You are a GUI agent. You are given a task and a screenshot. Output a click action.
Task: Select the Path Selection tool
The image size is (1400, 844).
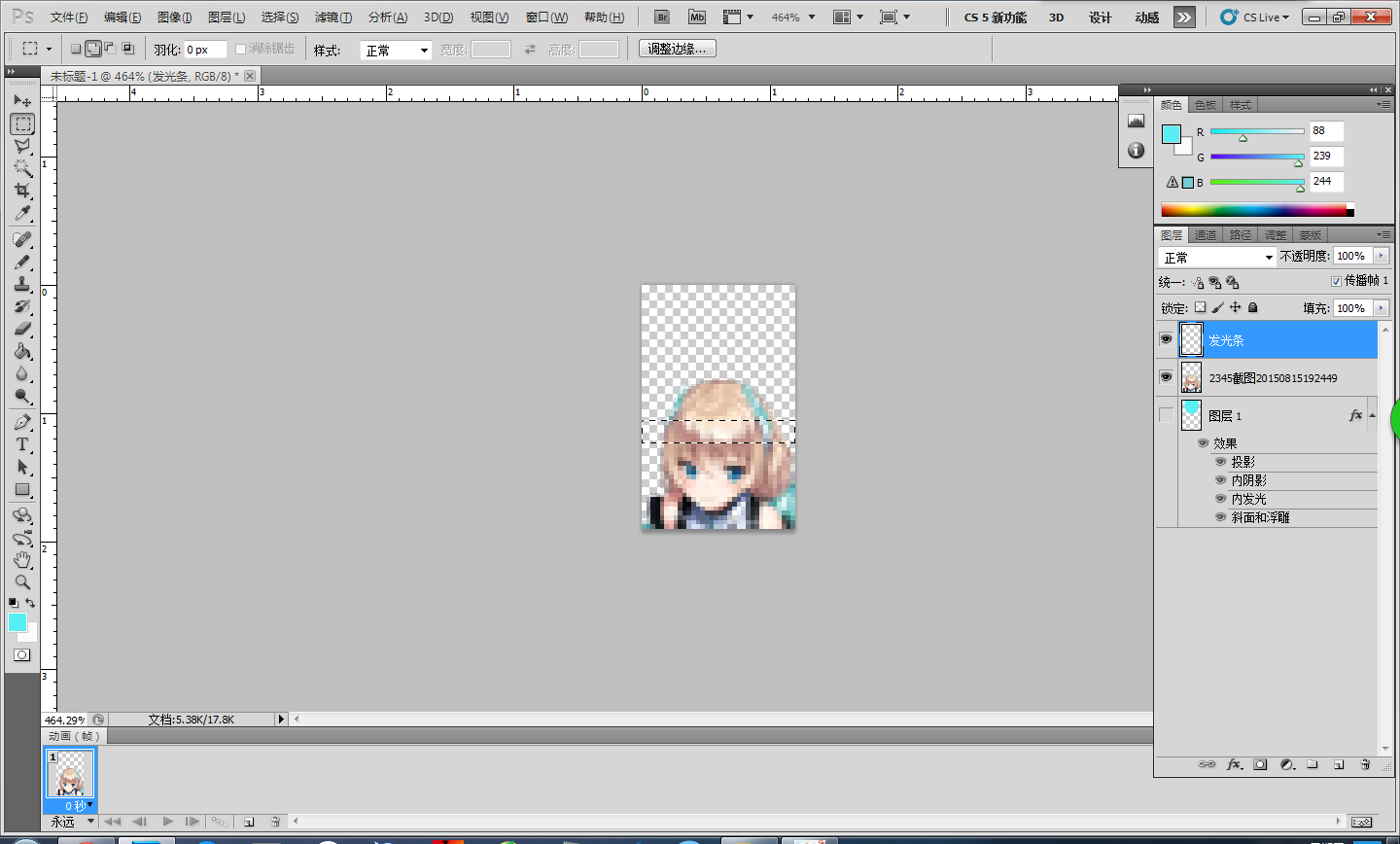coord(22,467)
